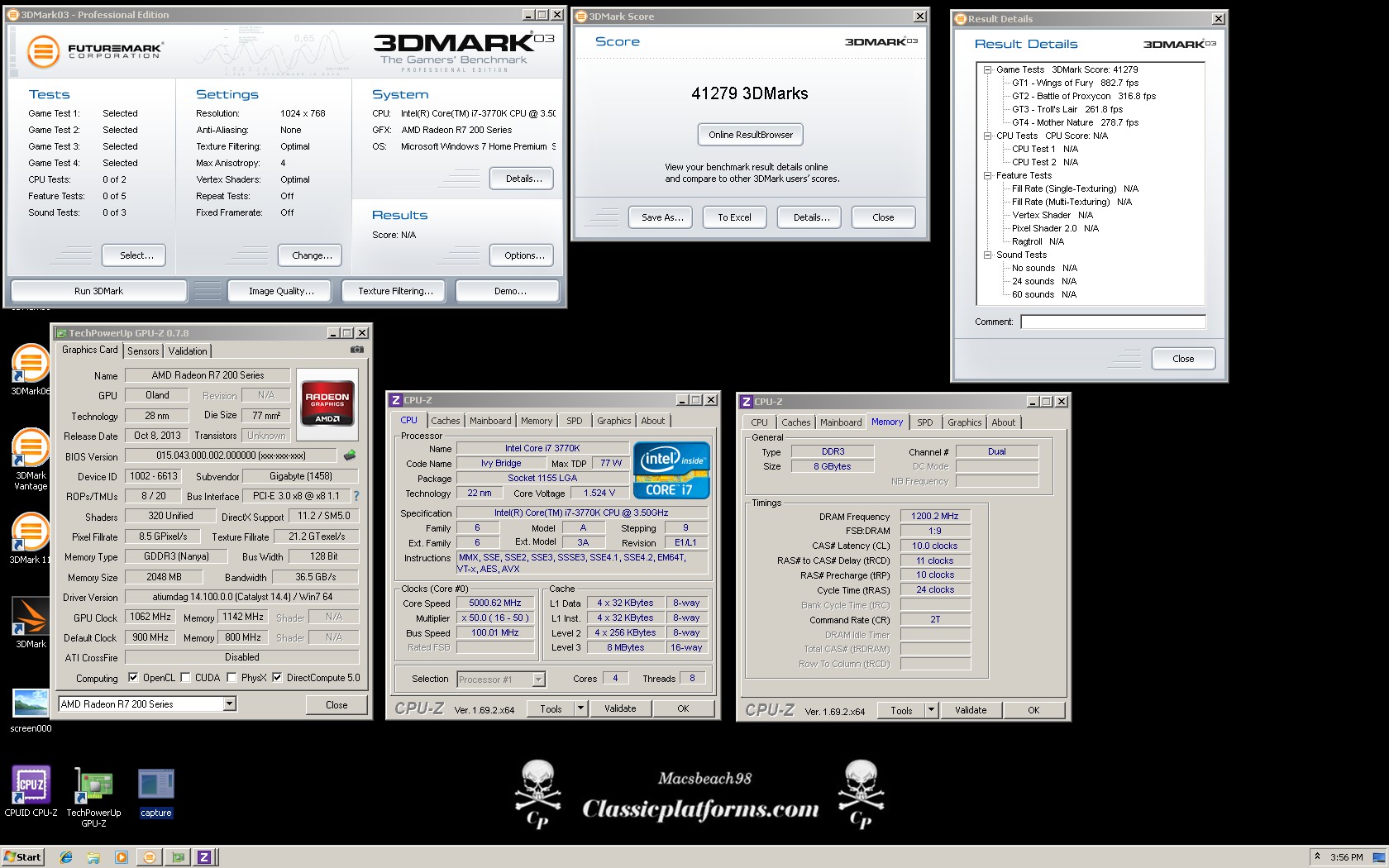Click the Comment field in Result Details
This screenshot has height=868, width=1389.
[x=1113, y=322]
